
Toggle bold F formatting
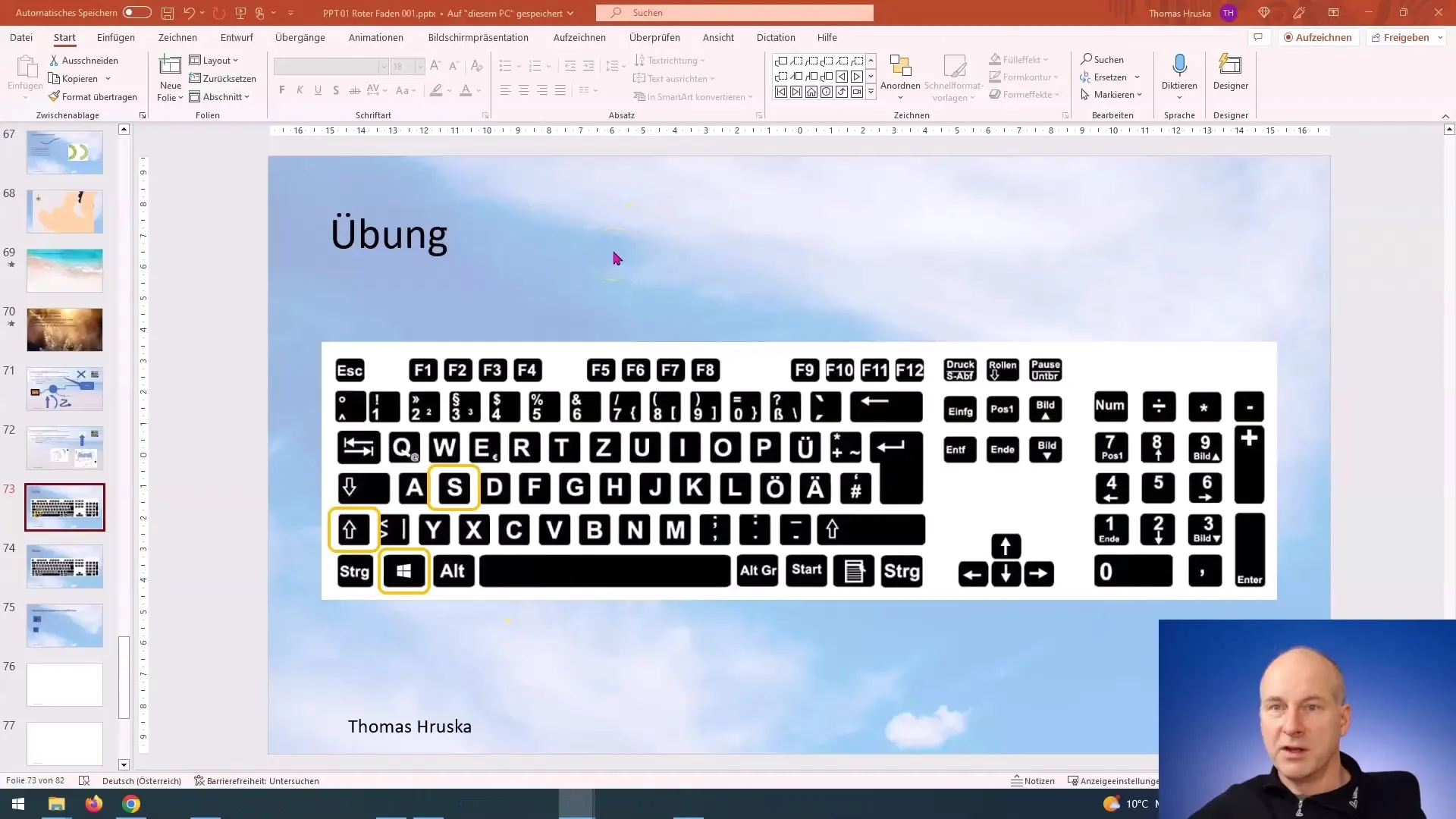click(282, 90)
